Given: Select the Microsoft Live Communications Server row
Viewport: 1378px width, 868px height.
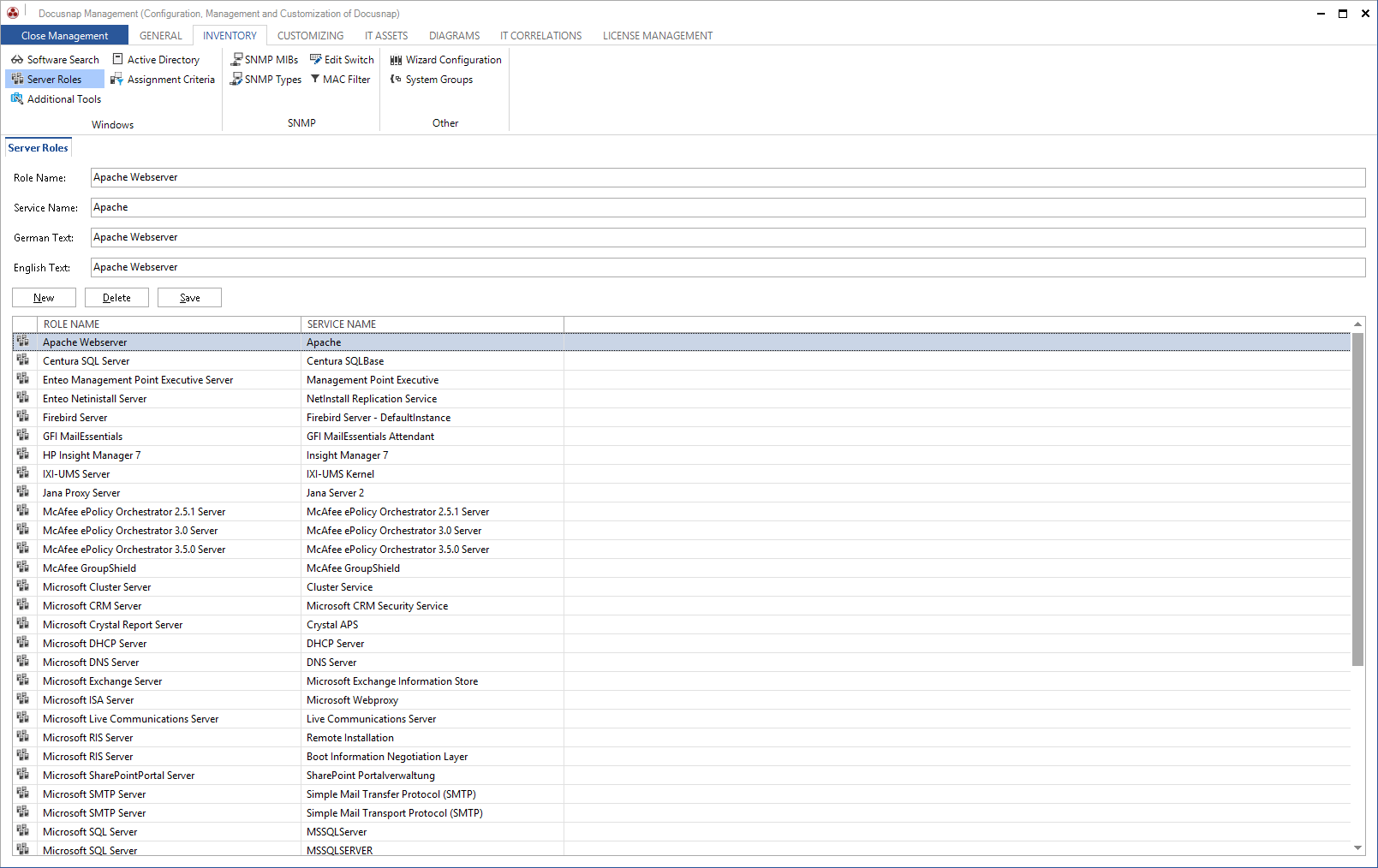Looking at the screenshot, I should [682, 719].
